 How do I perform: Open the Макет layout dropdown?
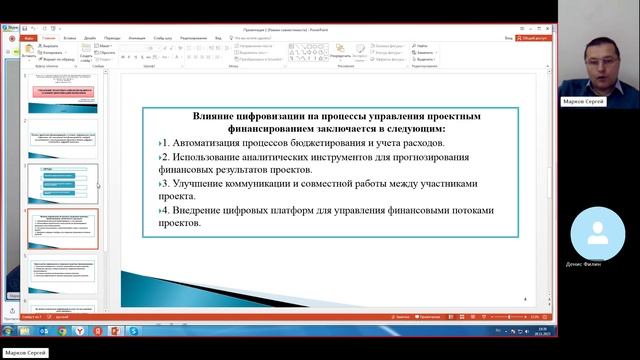(104, 46)
